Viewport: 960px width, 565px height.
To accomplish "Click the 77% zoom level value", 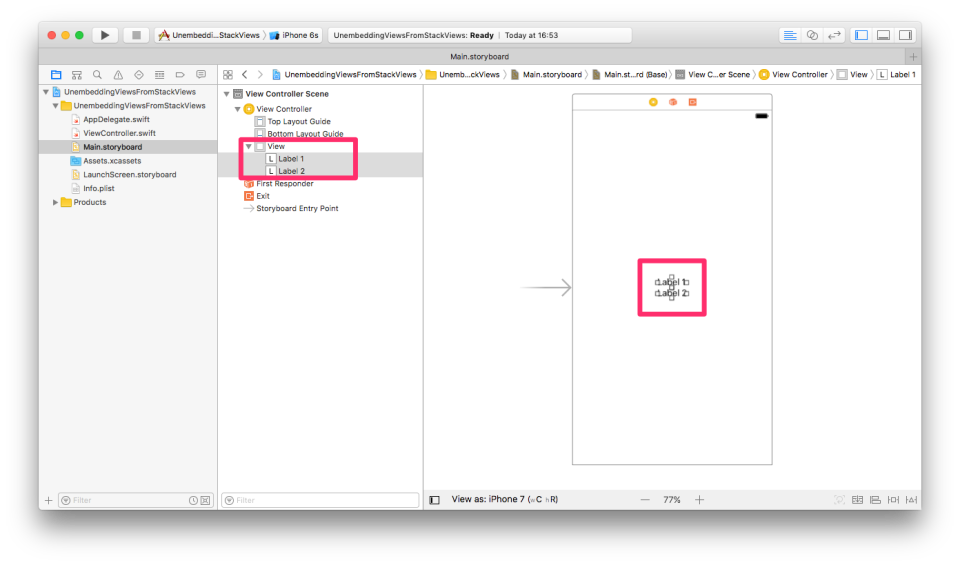I will pos(672,500).
